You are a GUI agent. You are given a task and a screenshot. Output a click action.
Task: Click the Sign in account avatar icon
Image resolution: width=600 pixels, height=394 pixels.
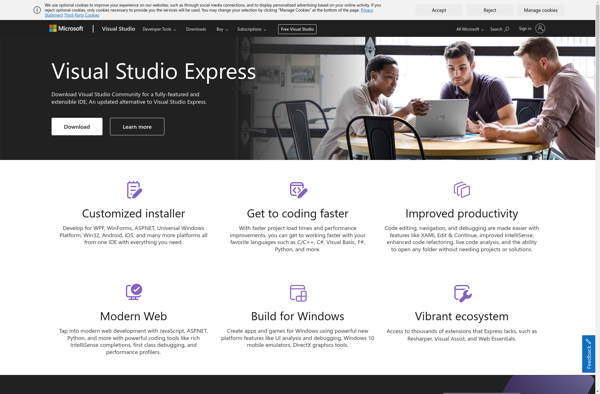(540, 29)
